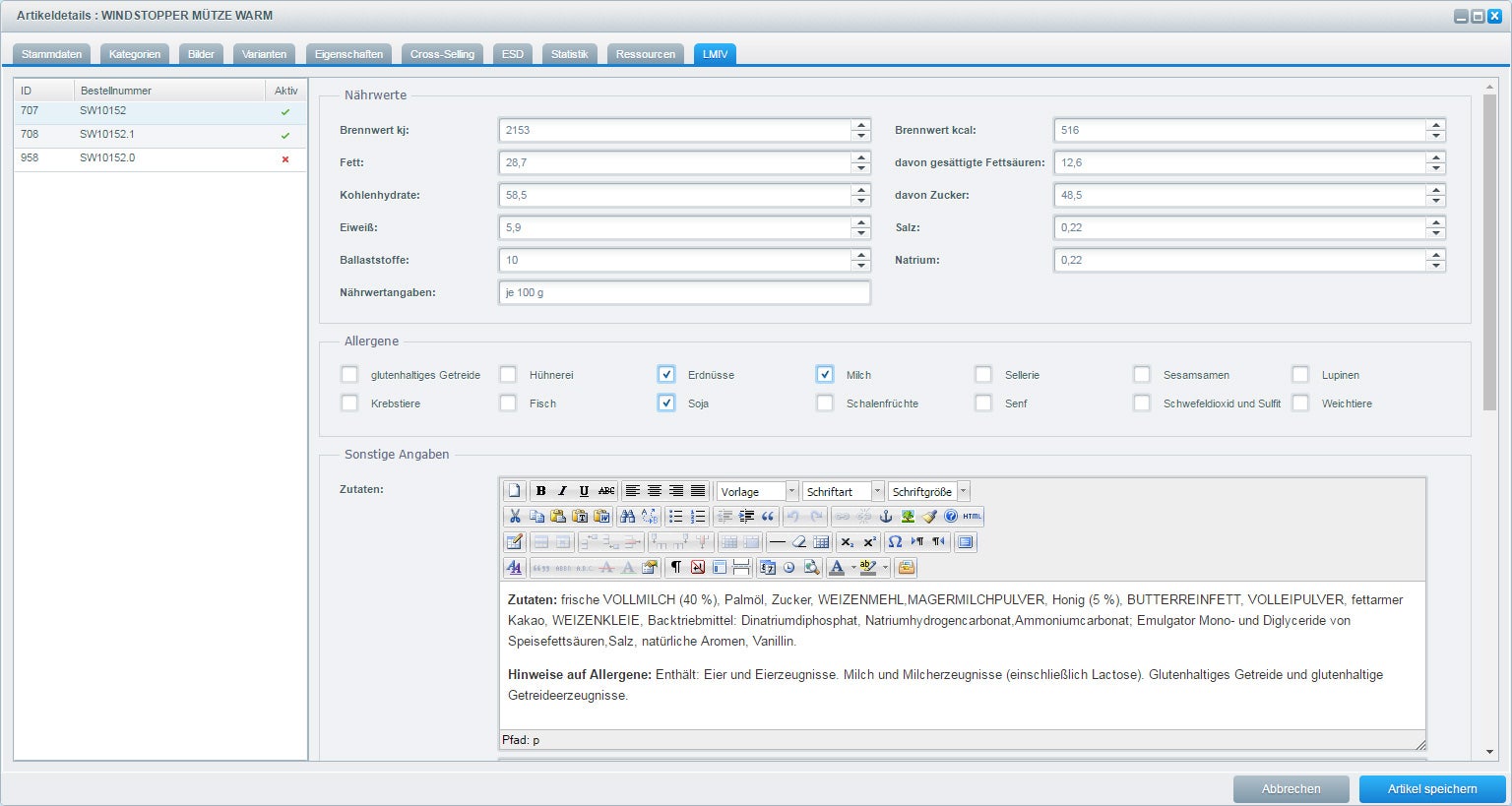The image size is (1512, 806).
Task: Open the Vorlage style dropdown
Action: [791, 491]
